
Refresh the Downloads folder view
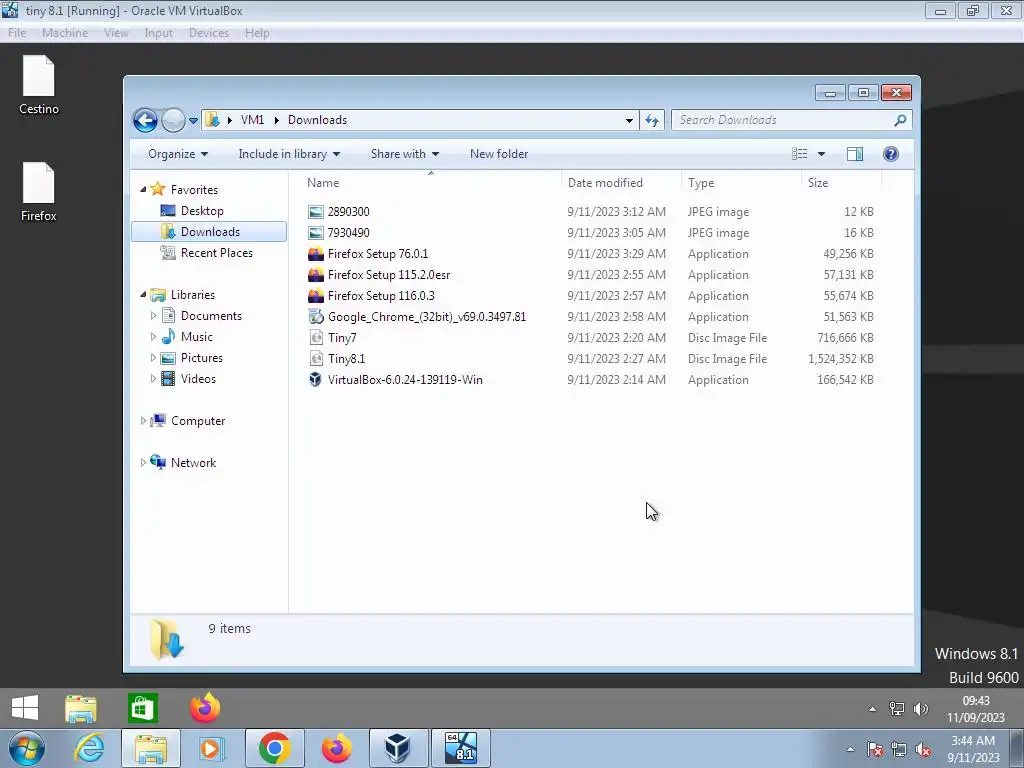[x=652, y=120]
